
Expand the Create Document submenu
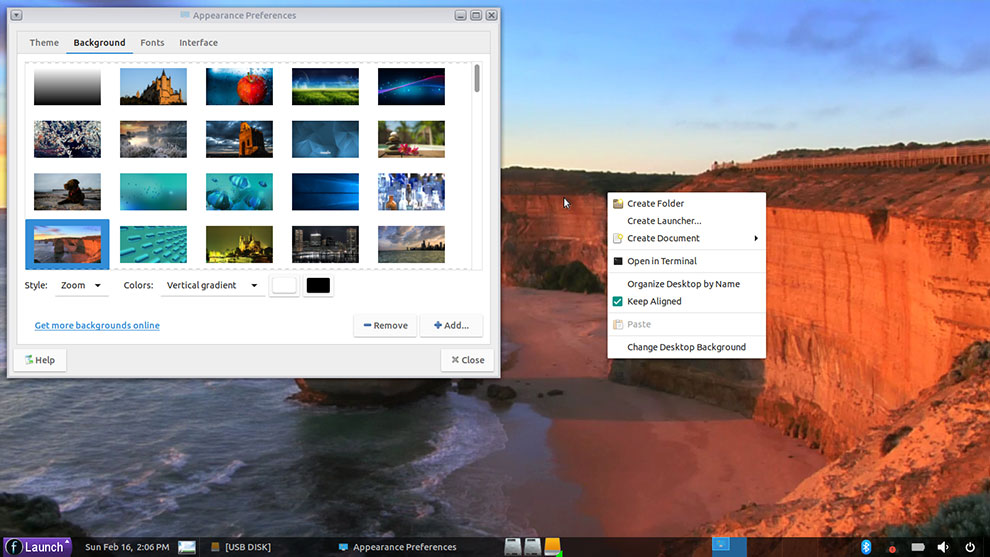[x=686, y=238]
